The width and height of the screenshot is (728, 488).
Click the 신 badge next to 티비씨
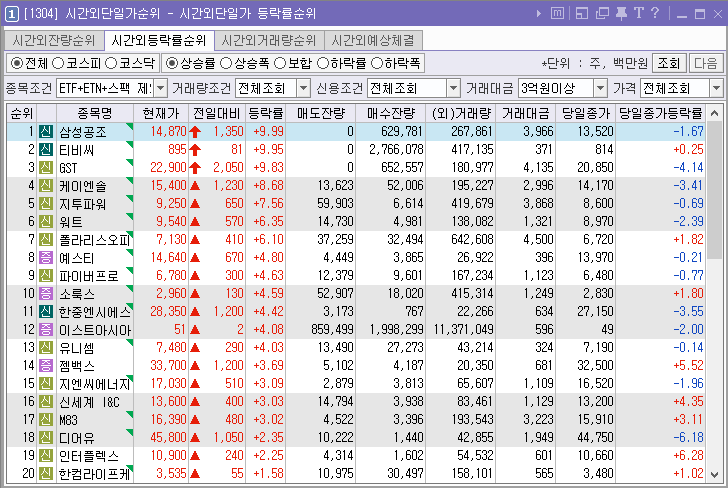(x=46, y=150)
